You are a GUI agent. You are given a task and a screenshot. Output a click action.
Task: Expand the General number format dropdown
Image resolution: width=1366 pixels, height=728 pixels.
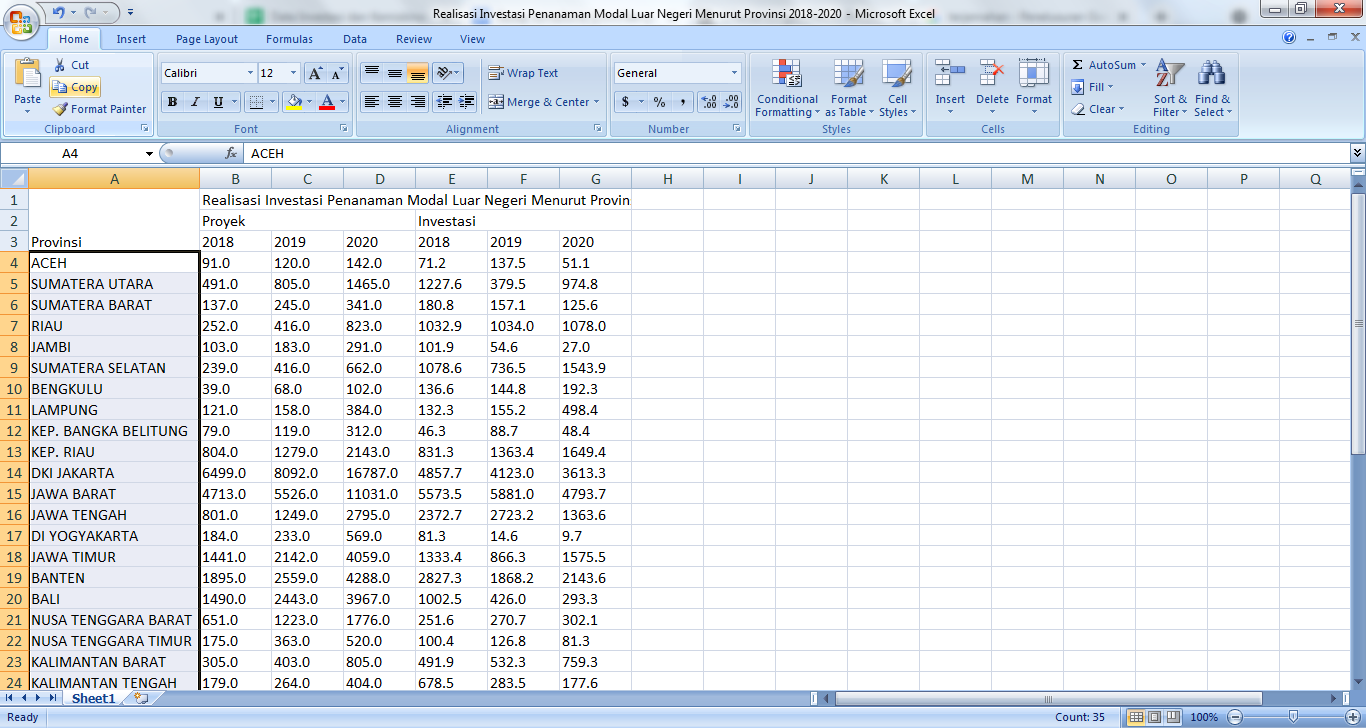(x=734, y=73)
